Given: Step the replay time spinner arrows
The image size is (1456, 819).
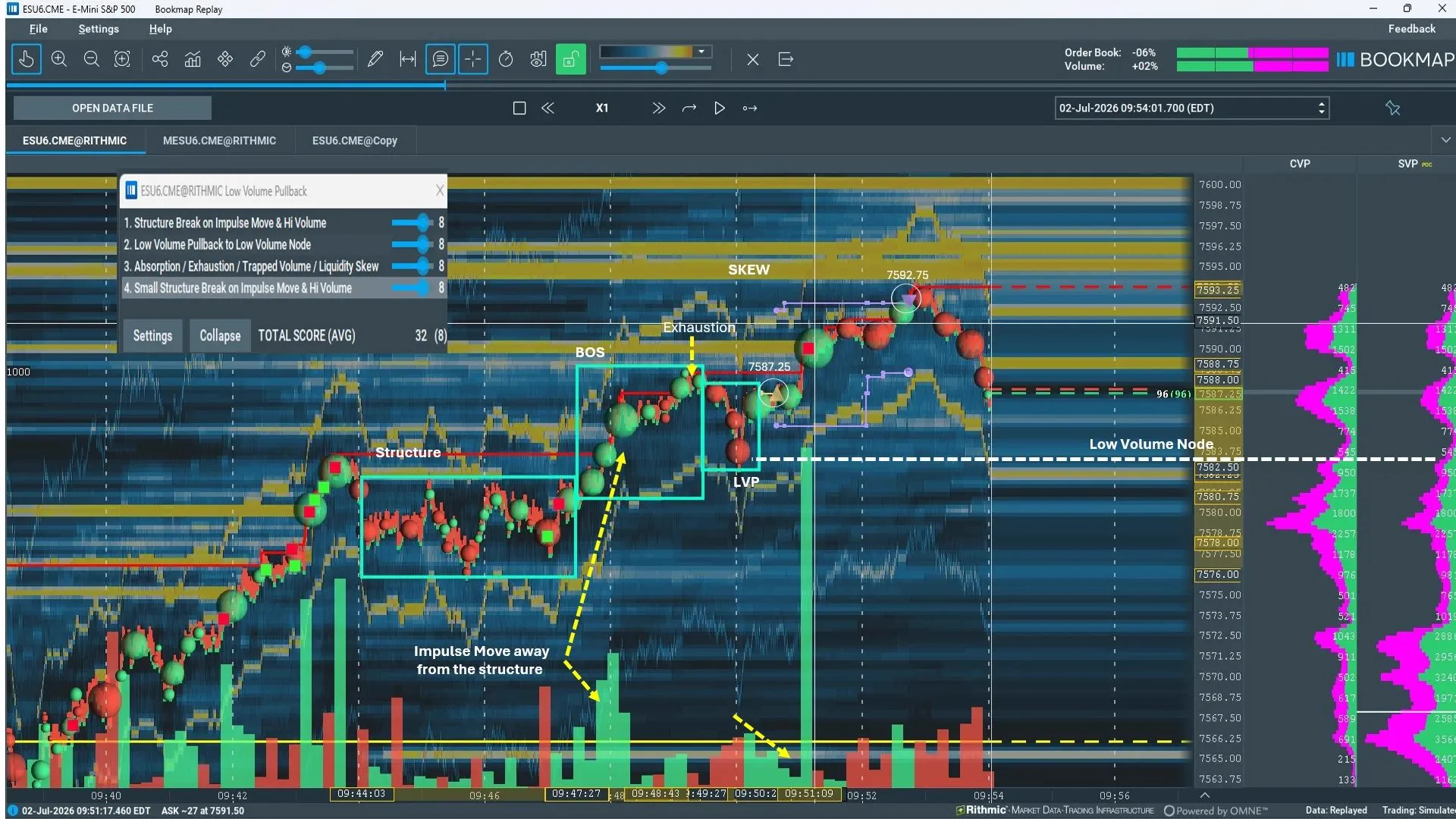Looking at the screenshot, I should (x=1322, y=108).
